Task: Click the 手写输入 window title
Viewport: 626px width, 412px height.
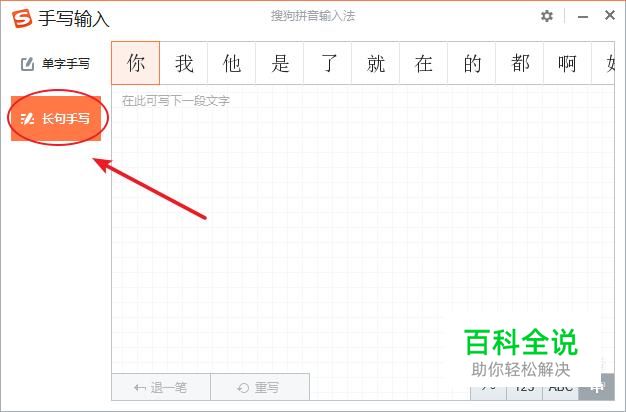Action: click(74, 19)
